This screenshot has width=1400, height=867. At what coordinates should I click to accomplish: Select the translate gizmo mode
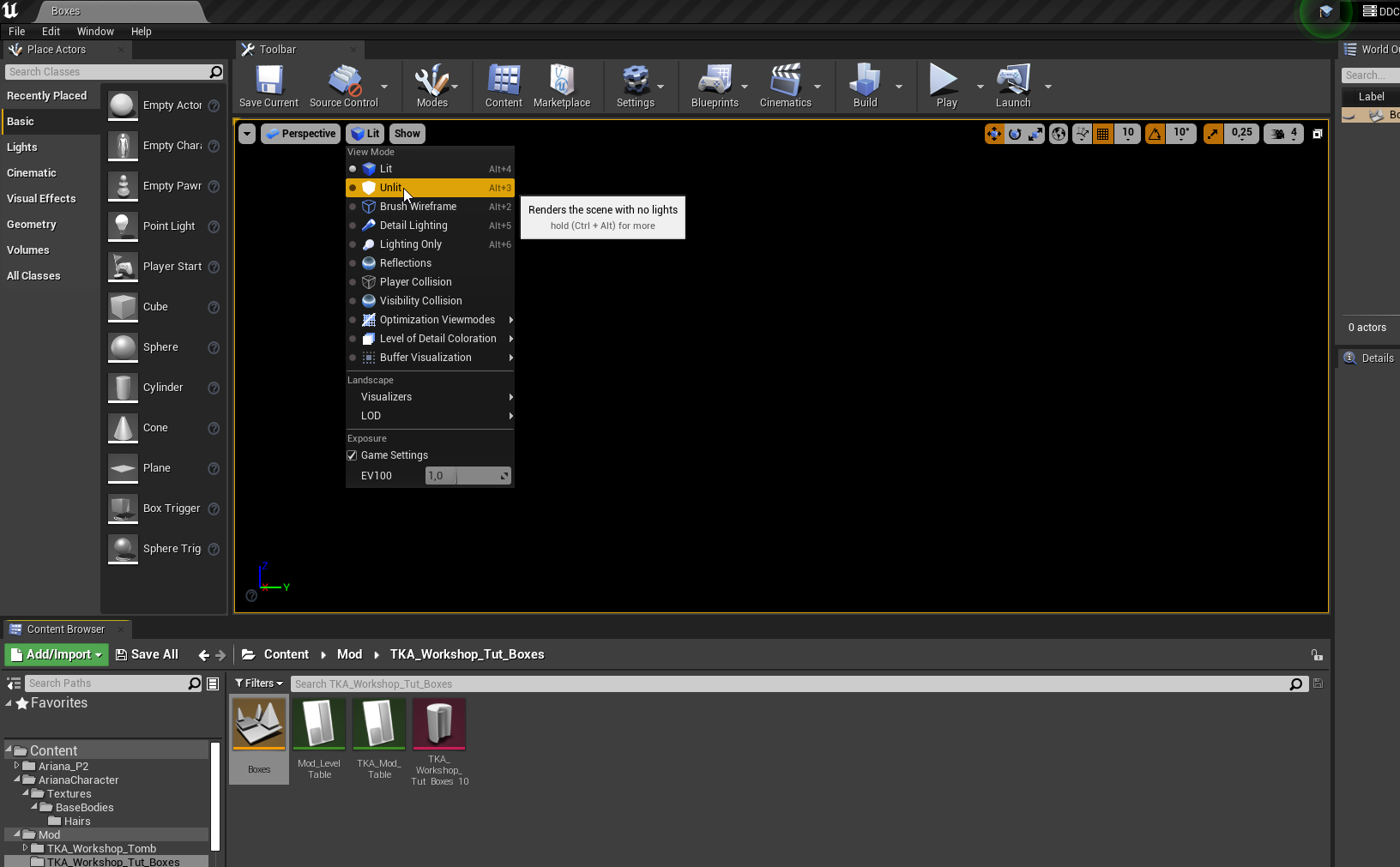point(994,134)
